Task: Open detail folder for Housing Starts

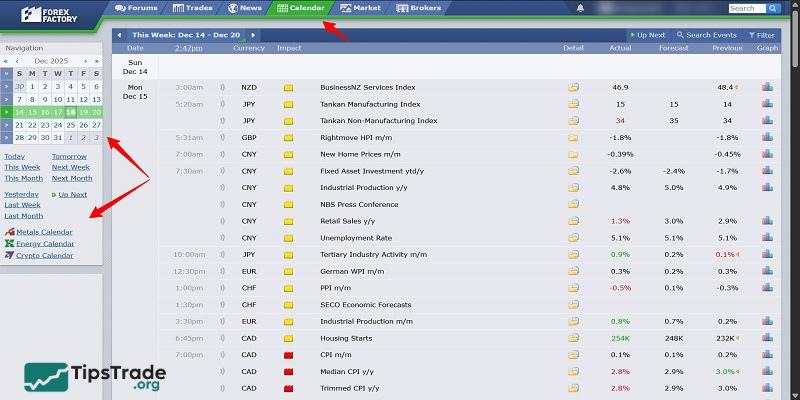Action: point(574,338)
